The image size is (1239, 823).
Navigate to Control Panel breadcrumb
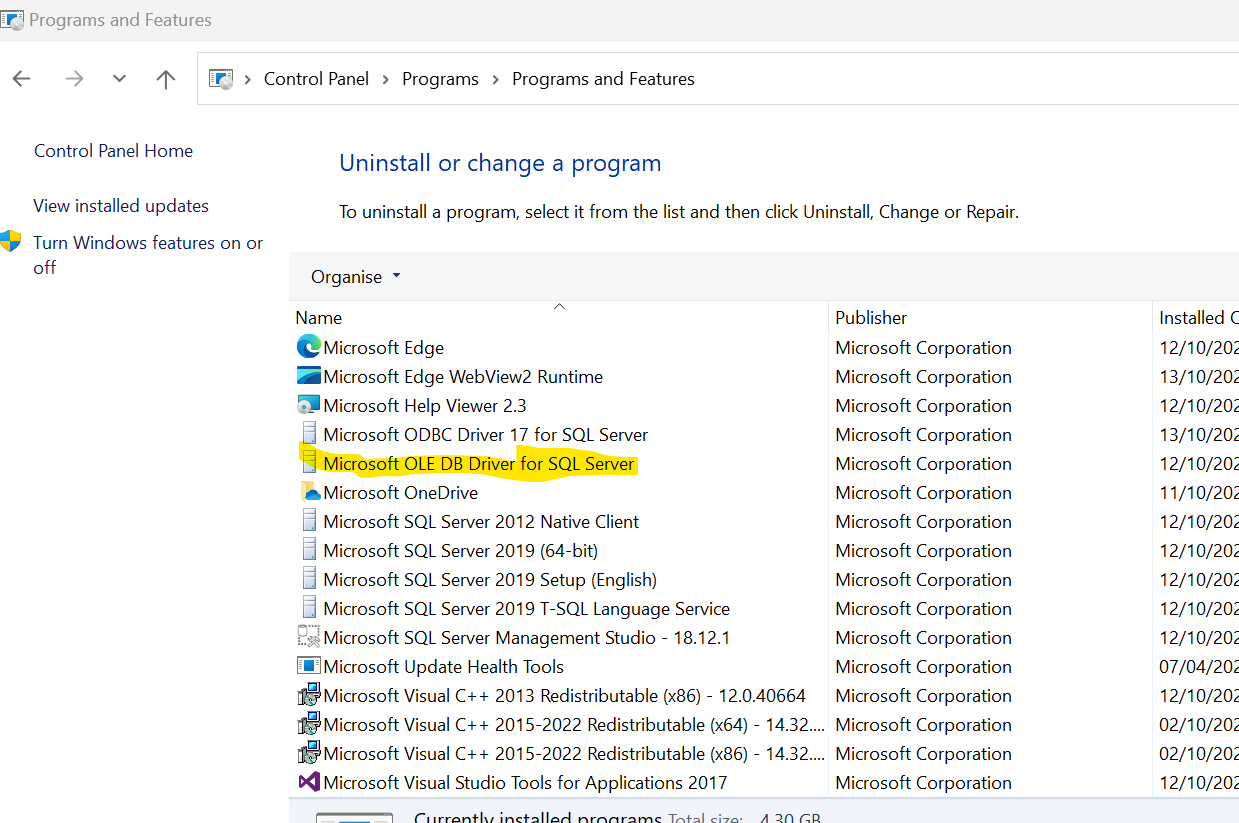[x=316, y=79]
